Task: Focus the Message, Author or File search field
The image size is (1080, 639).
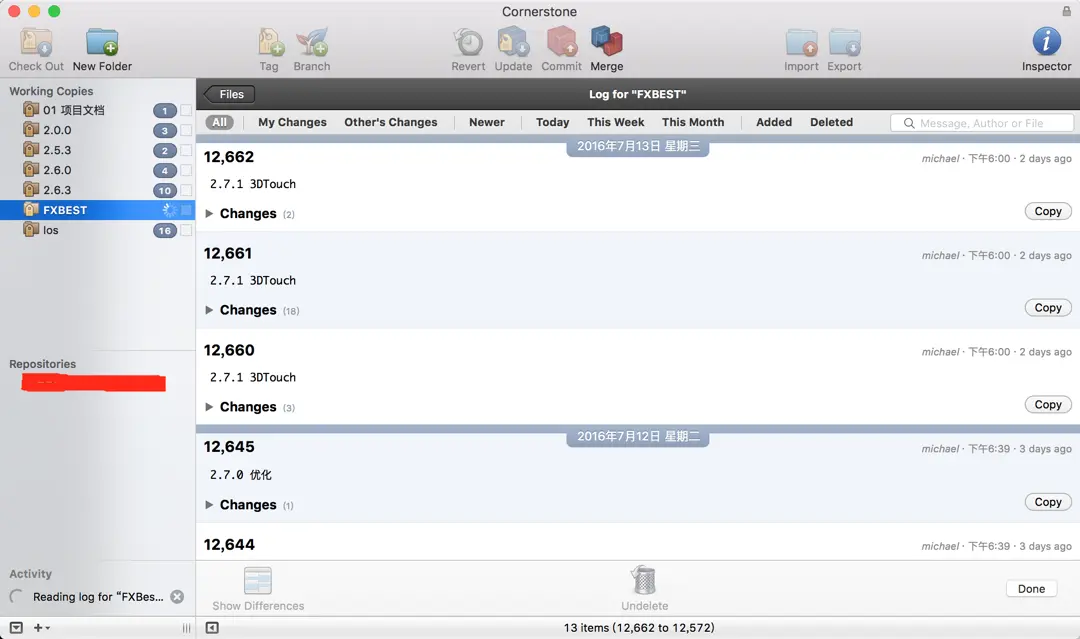Action: pos(982,123)
